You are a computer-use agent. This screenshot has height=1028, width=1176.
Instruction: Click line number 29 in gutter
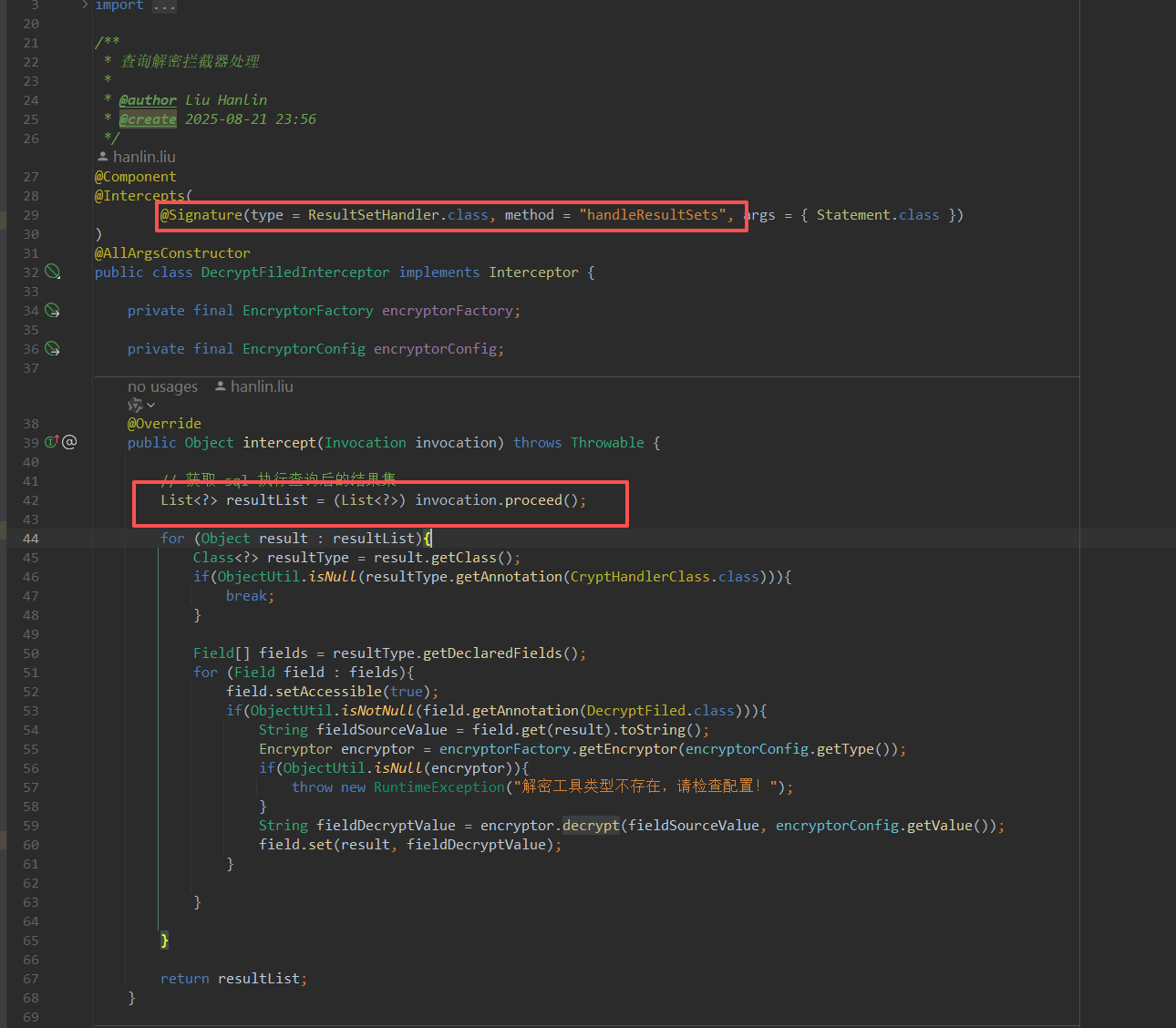click(31, 215)
